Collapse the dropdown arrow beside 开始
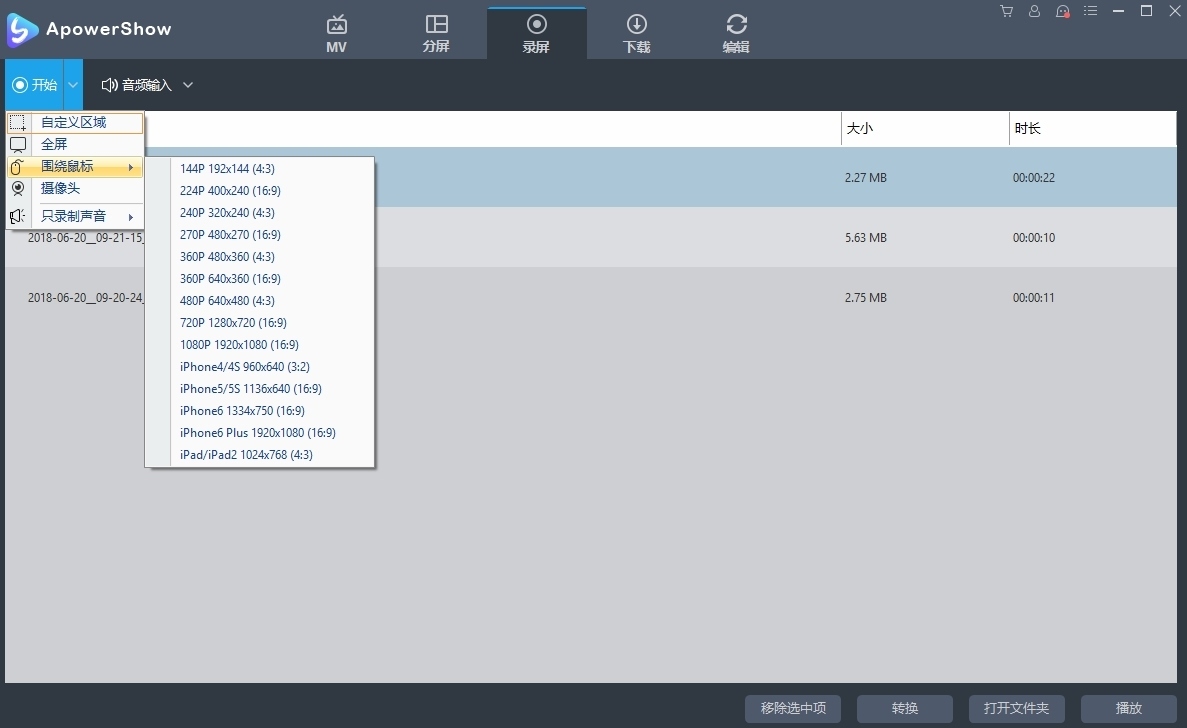 pos(73,85)
